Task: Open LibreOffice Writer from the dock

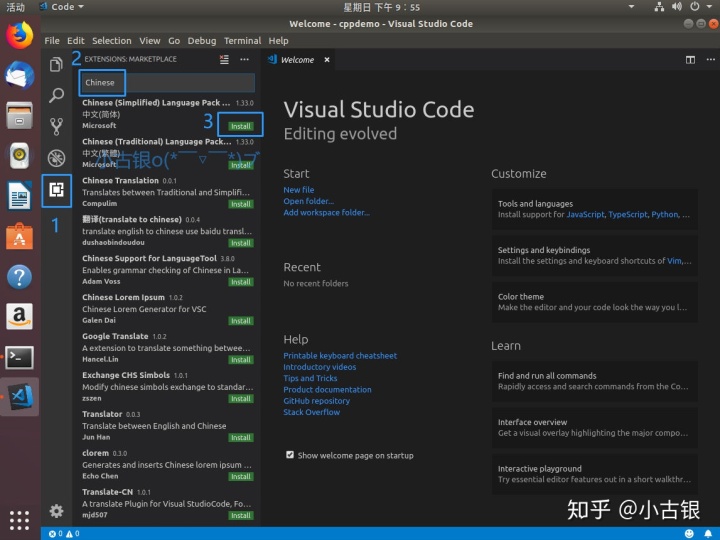Action: click(19, 196)
